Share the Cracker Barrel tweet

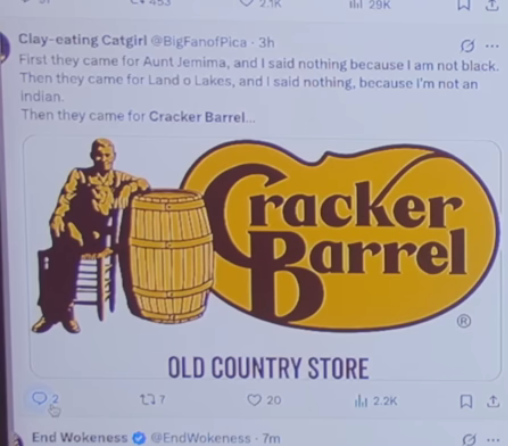(493, 401)
